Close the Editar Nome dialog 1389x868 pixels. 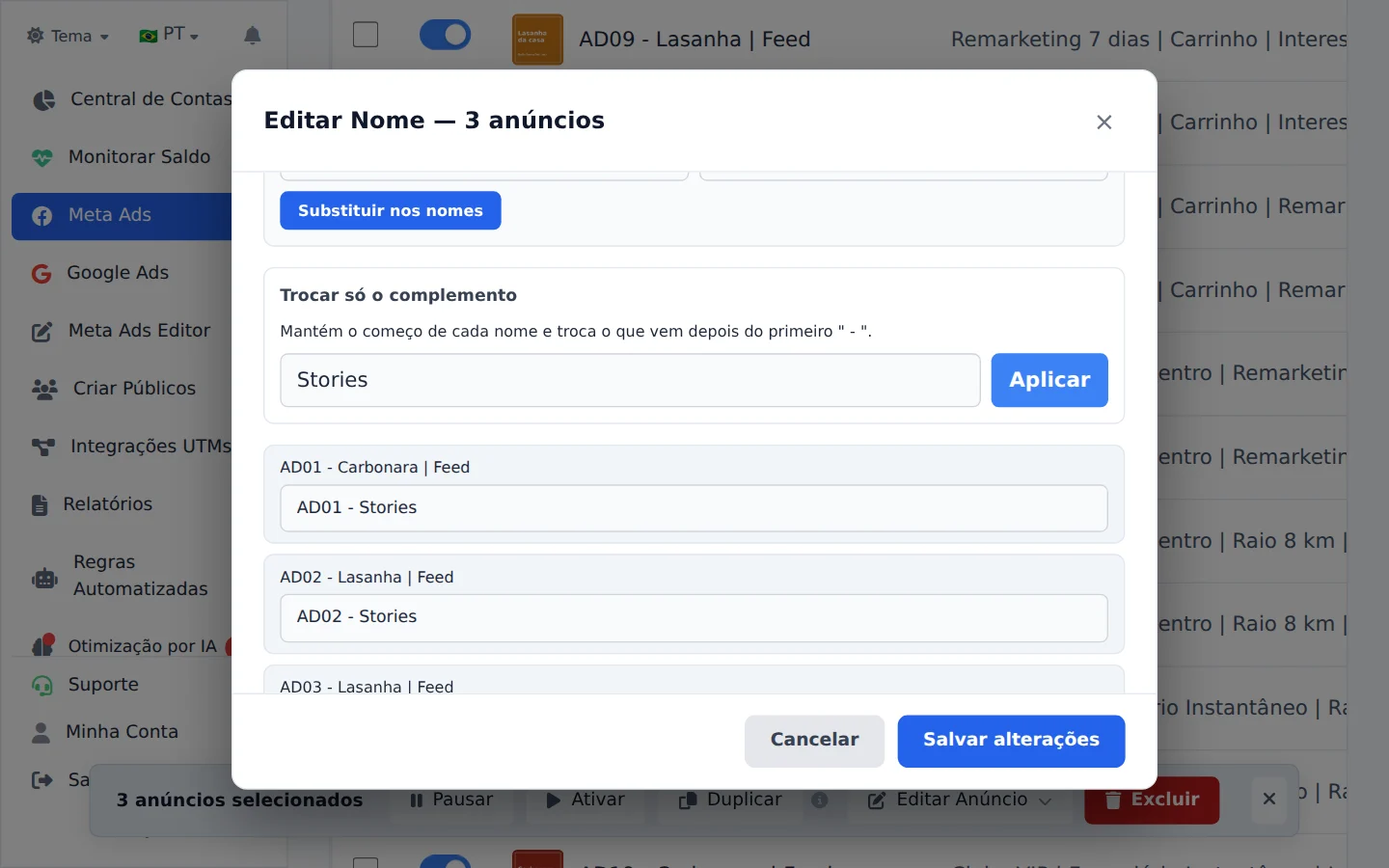tap(1104, 122)
